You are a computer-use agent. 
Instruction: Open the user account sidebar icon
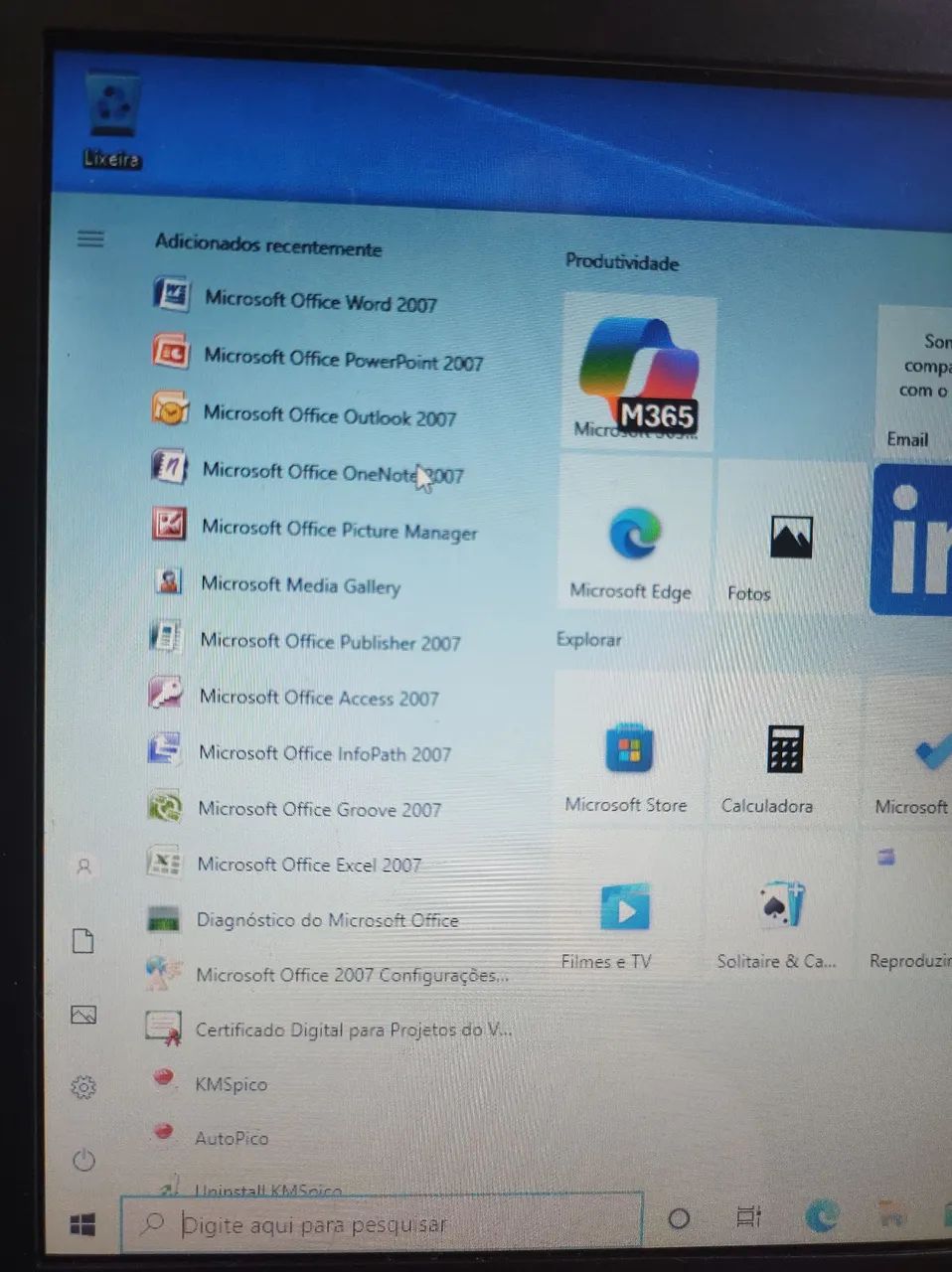pyautogui.click(x=84, y=867)
